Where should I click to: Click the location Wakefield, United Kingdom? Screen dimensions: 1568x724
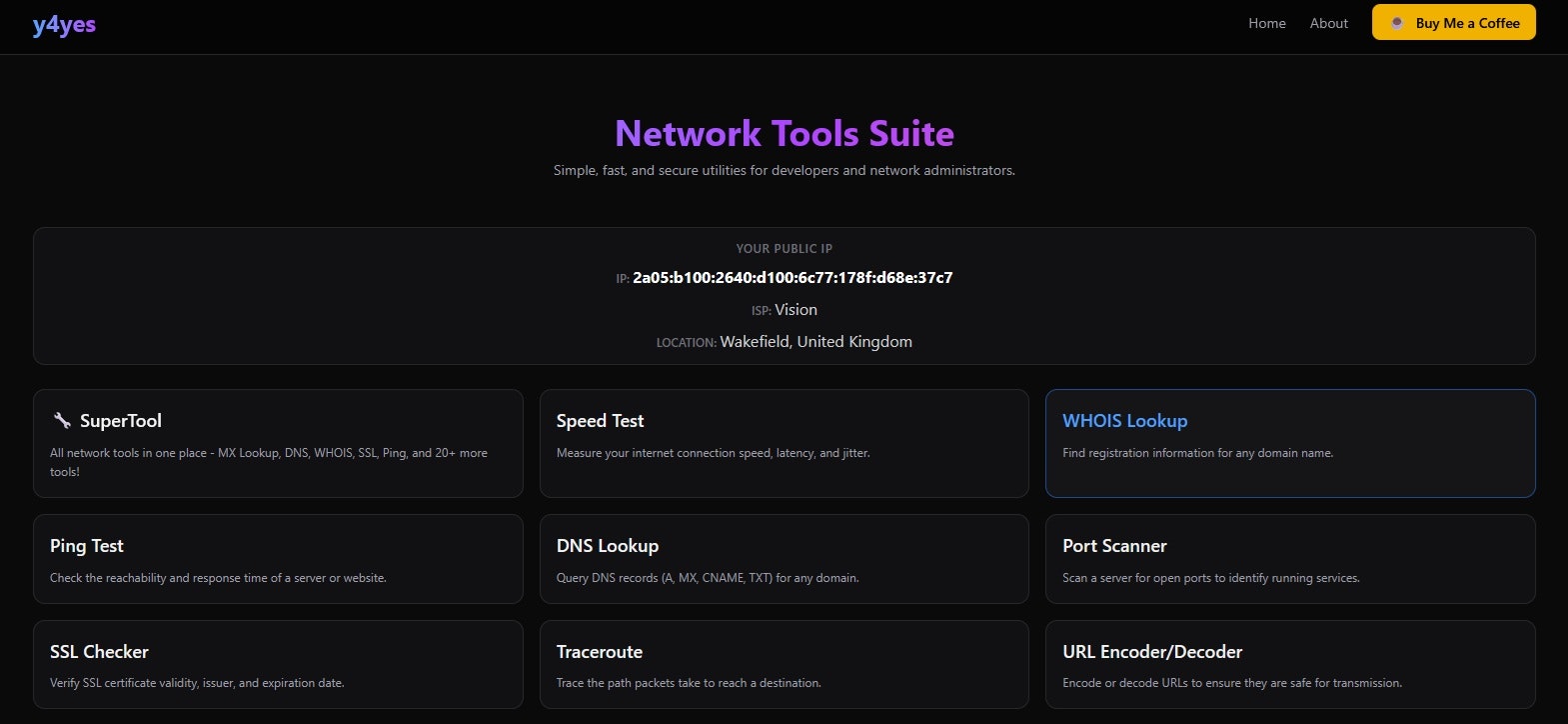click(815, 342)
